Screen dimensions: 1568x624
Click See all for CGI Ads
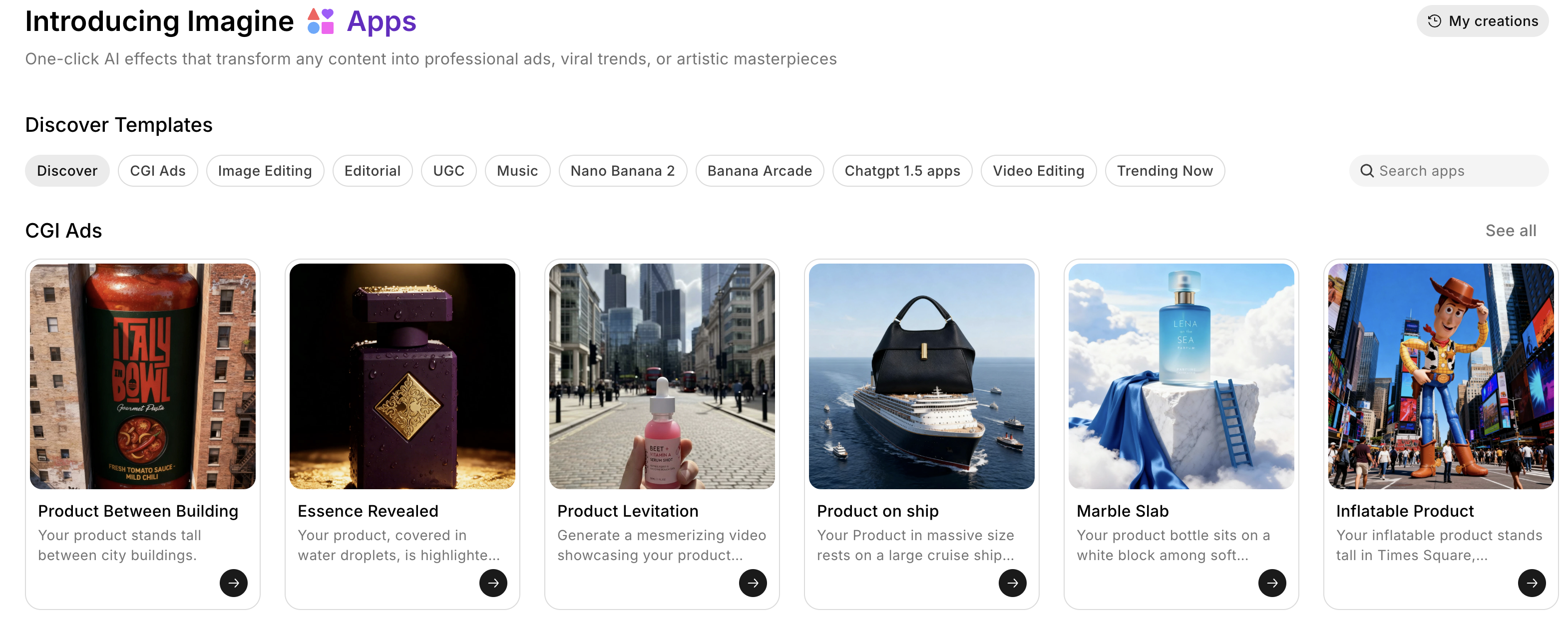point(1510,231)
